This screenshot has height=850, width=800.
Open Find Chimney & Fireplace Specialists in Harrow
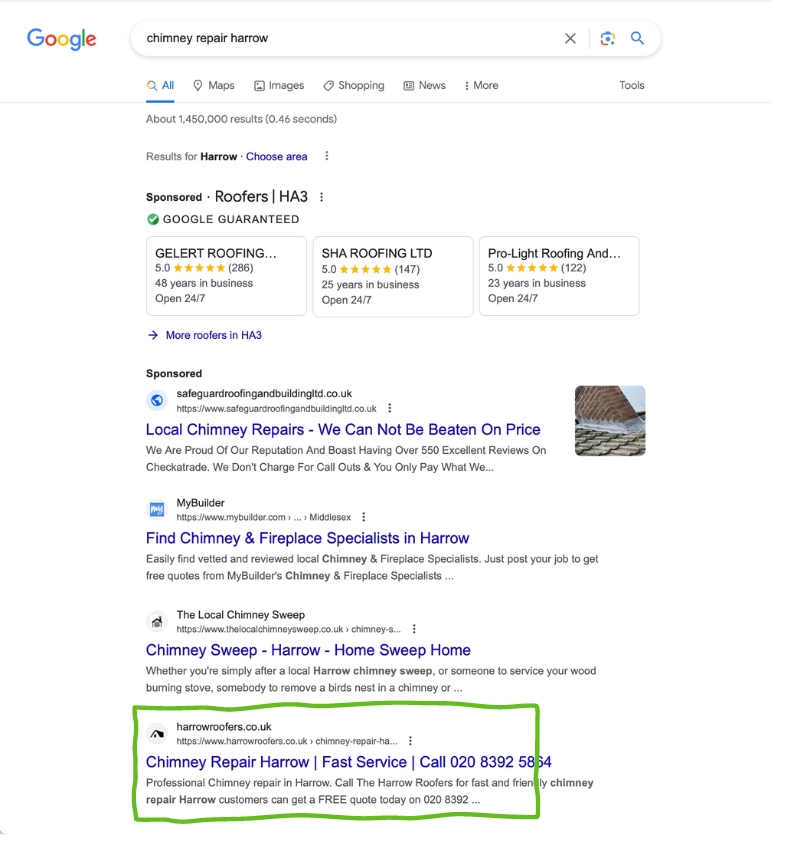(307, 538)
